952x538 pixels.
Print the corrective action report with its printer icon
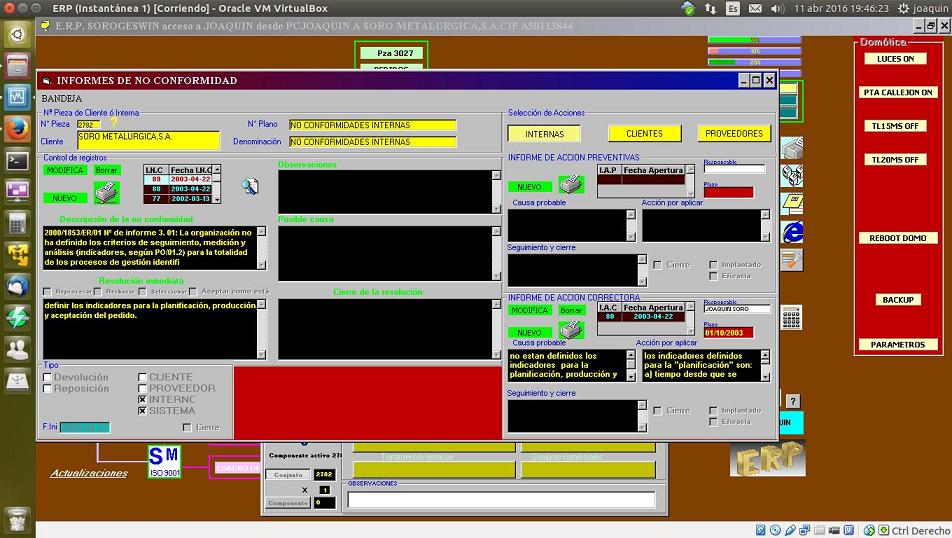pyautogui.click(x=571, y=330)
